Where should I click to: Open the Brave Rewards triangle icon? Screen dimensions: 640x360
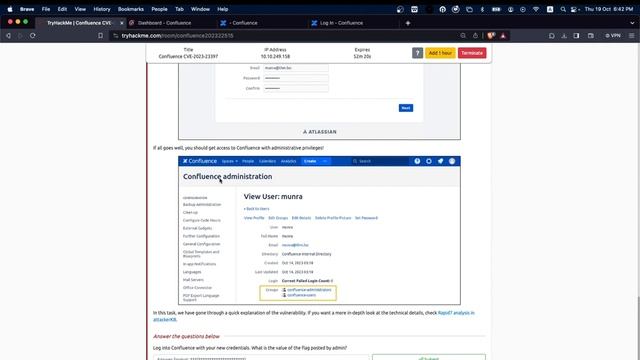pos(503,36)
